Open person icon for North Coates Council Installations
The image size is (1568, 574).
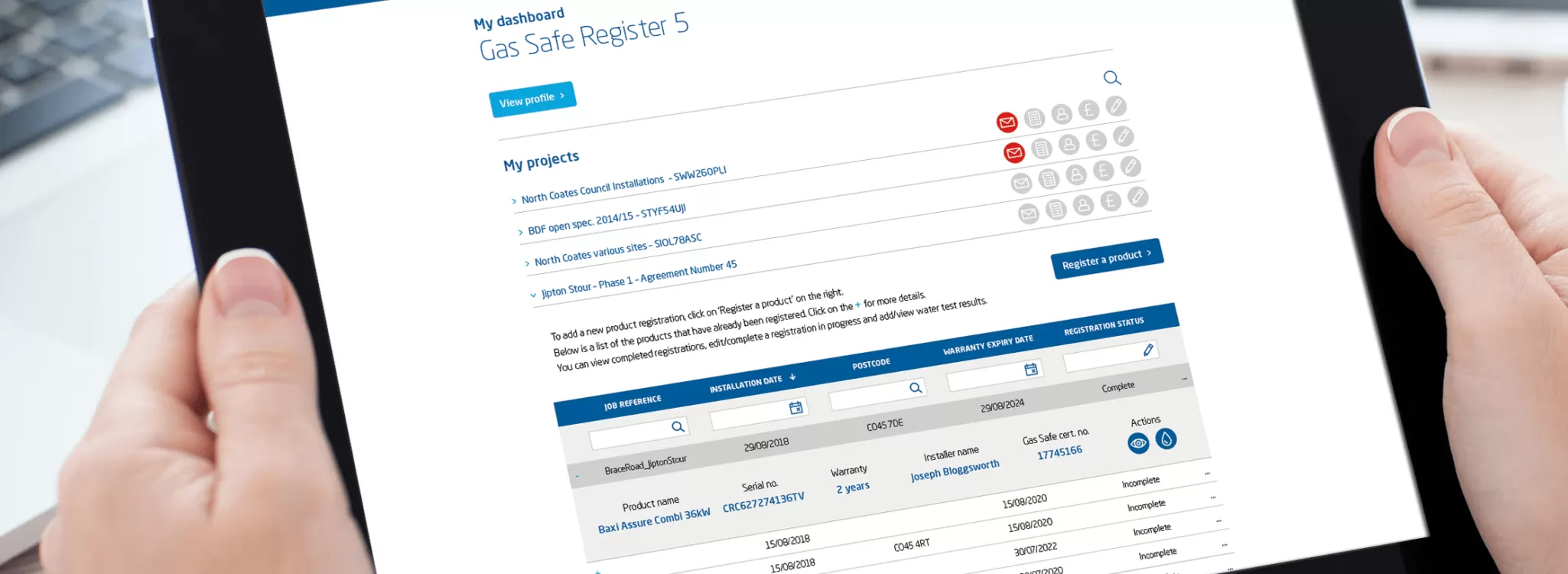pos(1062,114)
